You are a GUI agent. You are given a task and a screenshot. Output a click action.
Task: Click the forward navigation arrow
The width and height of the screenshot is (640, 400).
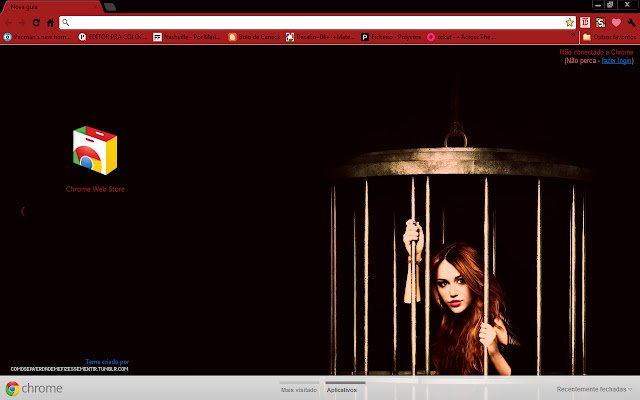22,23
